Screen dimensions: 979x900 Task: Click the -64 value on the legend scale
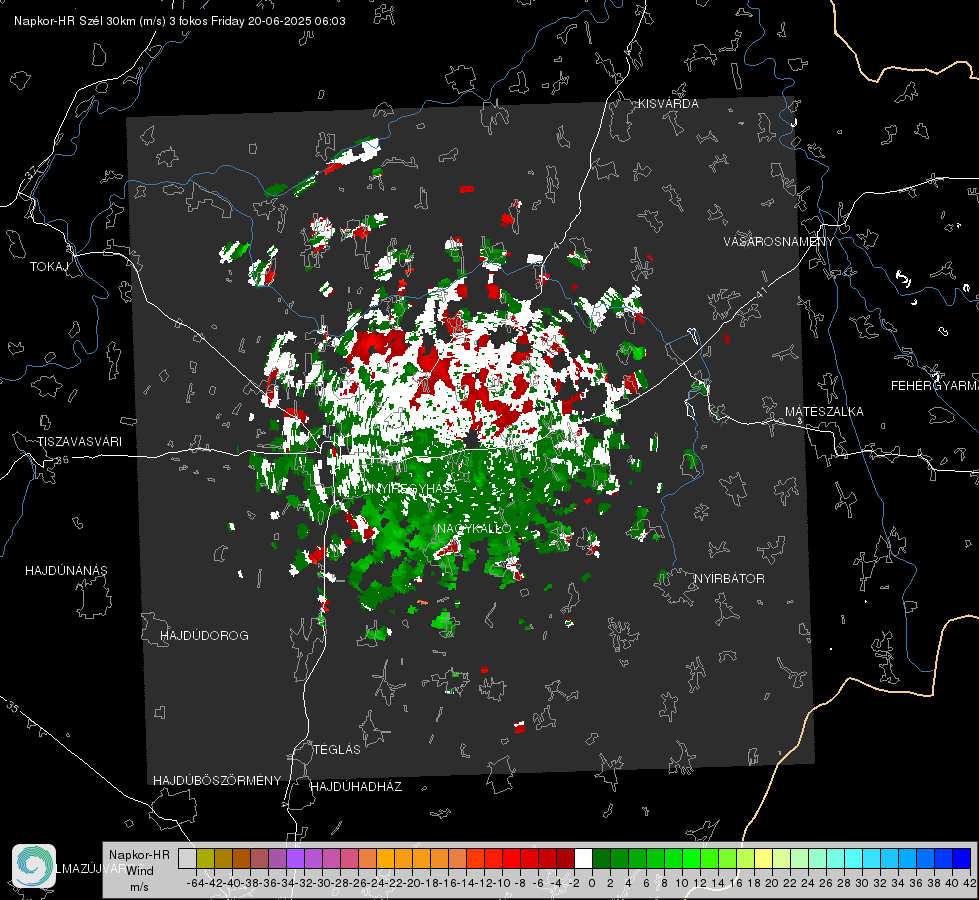pyautogui.click(x=194, y=883)
